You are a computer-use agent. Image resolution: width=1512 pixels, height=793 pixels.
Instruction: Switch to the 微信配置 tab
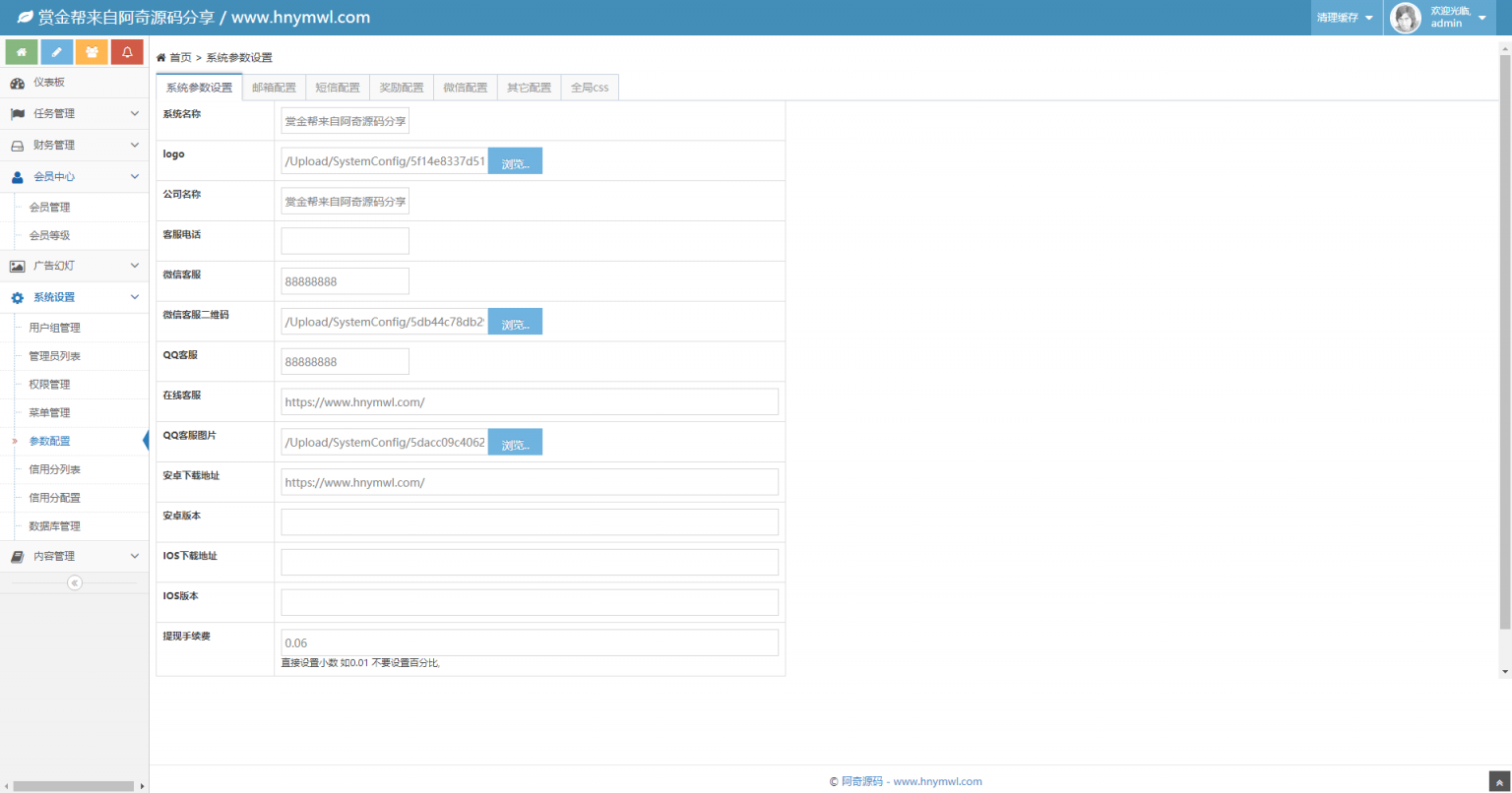[465, 88]
